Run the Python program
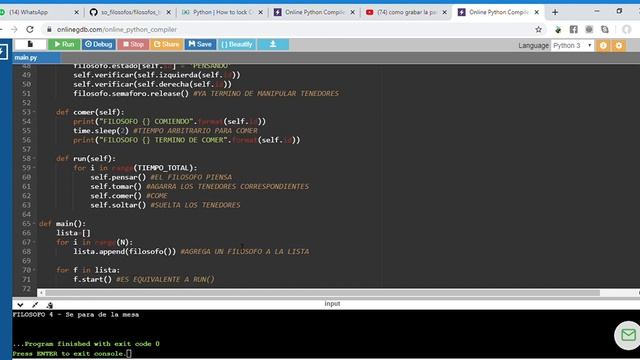 click(64, 44)
